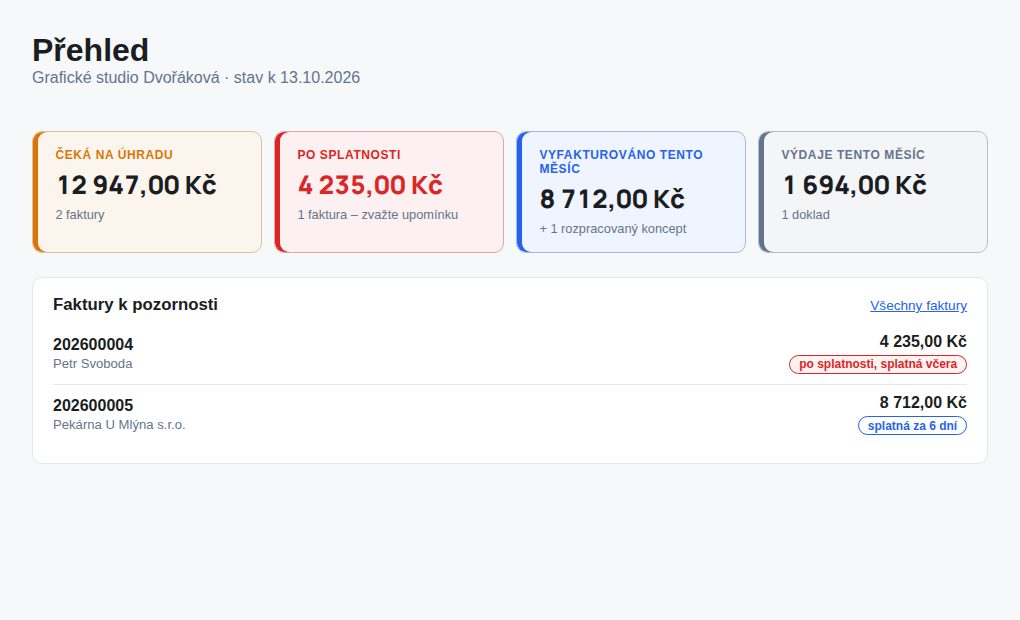This screenshot has width=1020, height=620.
Task: Select the subtitle "Grafické studio Dvořáková · stav k 13.10.2026"
Action: point(196,77)
